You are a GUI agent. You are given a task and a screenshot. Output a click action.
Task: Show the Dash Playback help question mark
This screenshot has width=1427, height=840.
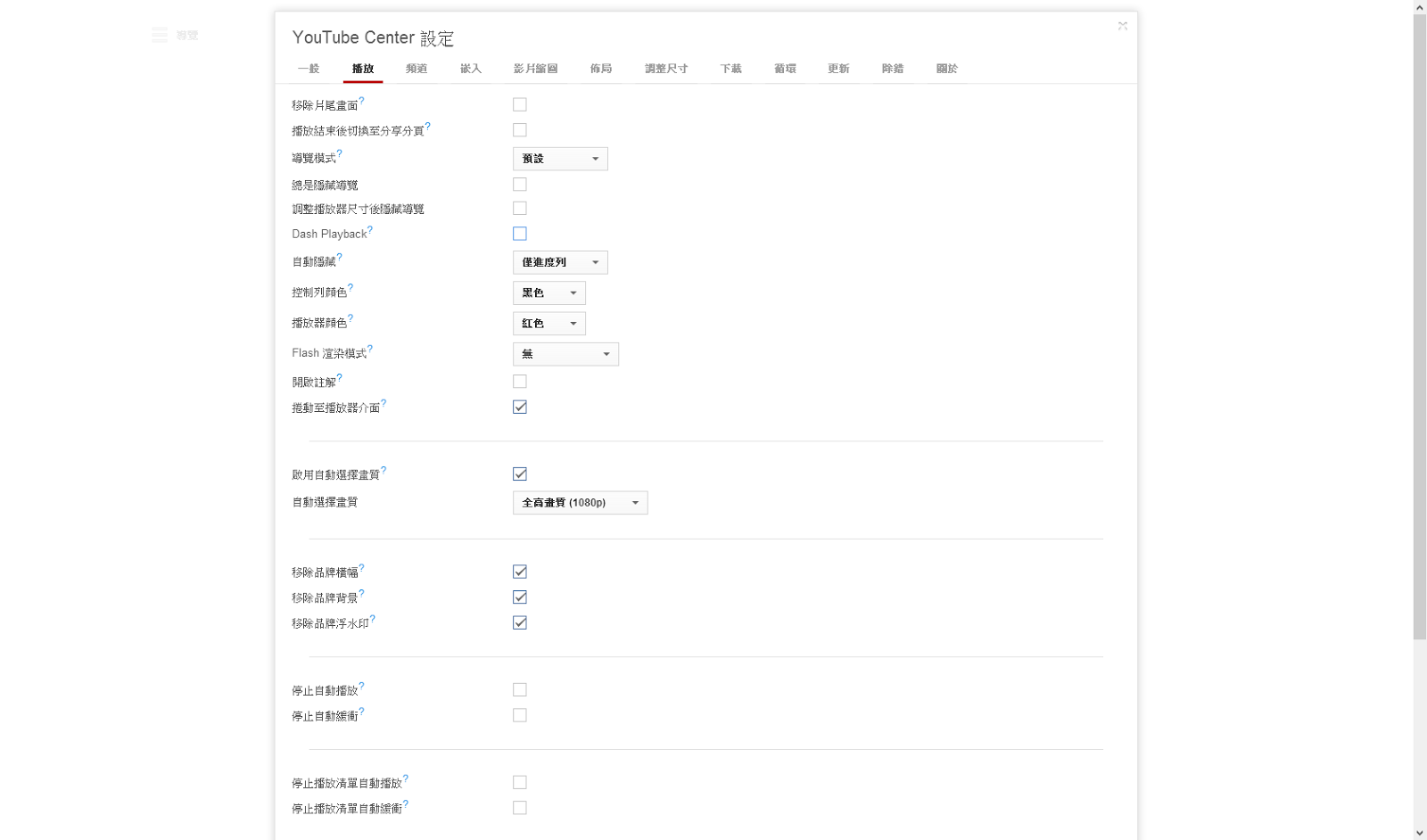point(370,229)
